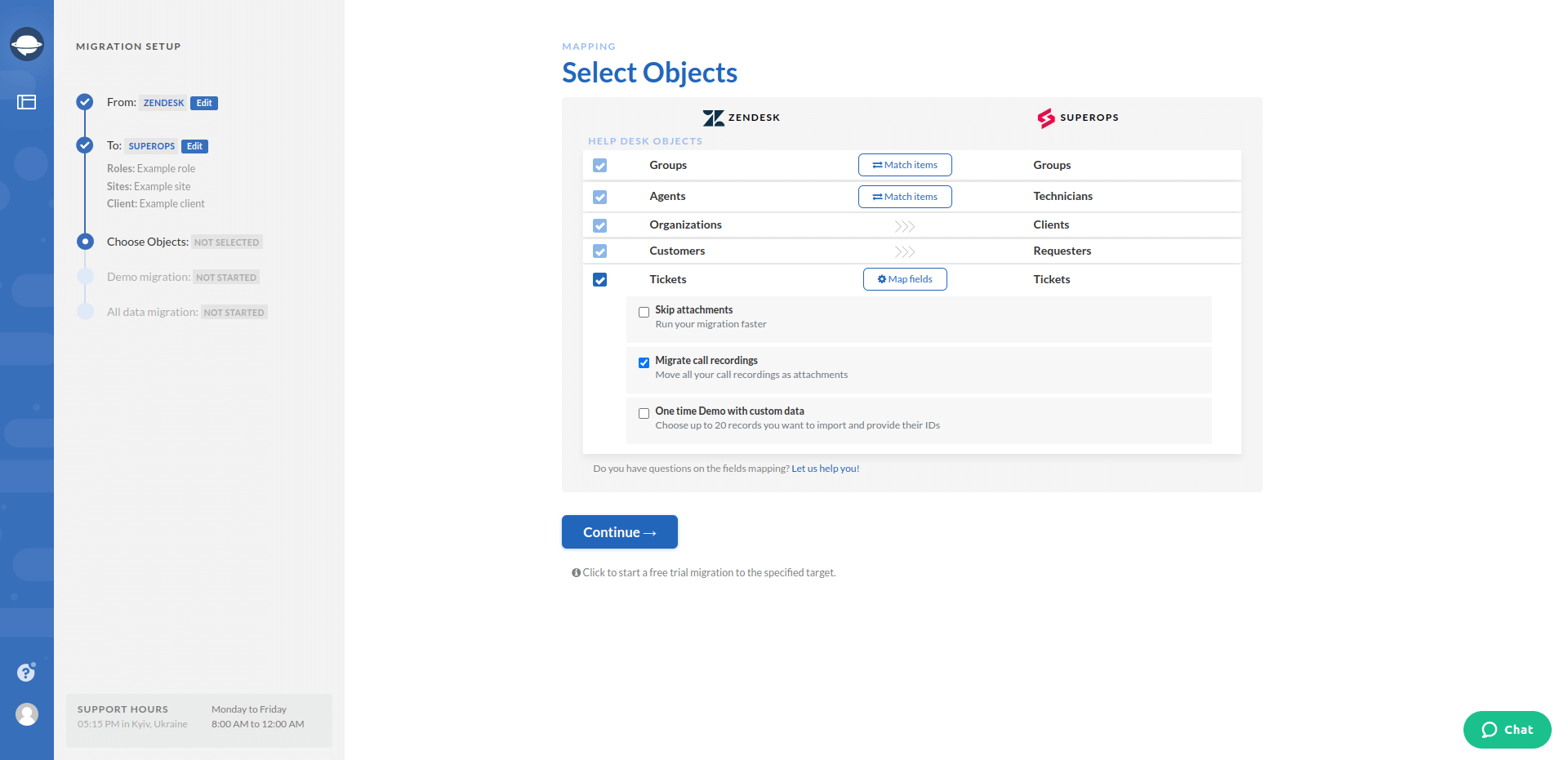Open Map fields for Tickets

point(905,279)
